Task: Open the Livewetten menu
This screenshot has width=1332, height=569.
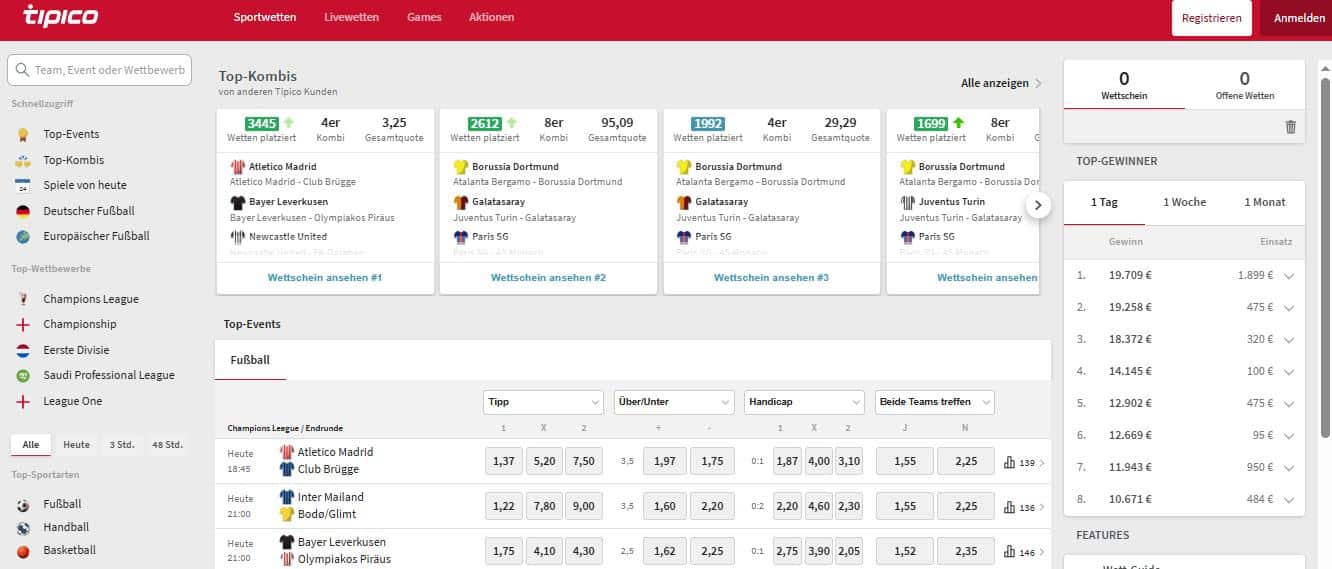Action: pos(352,18)
